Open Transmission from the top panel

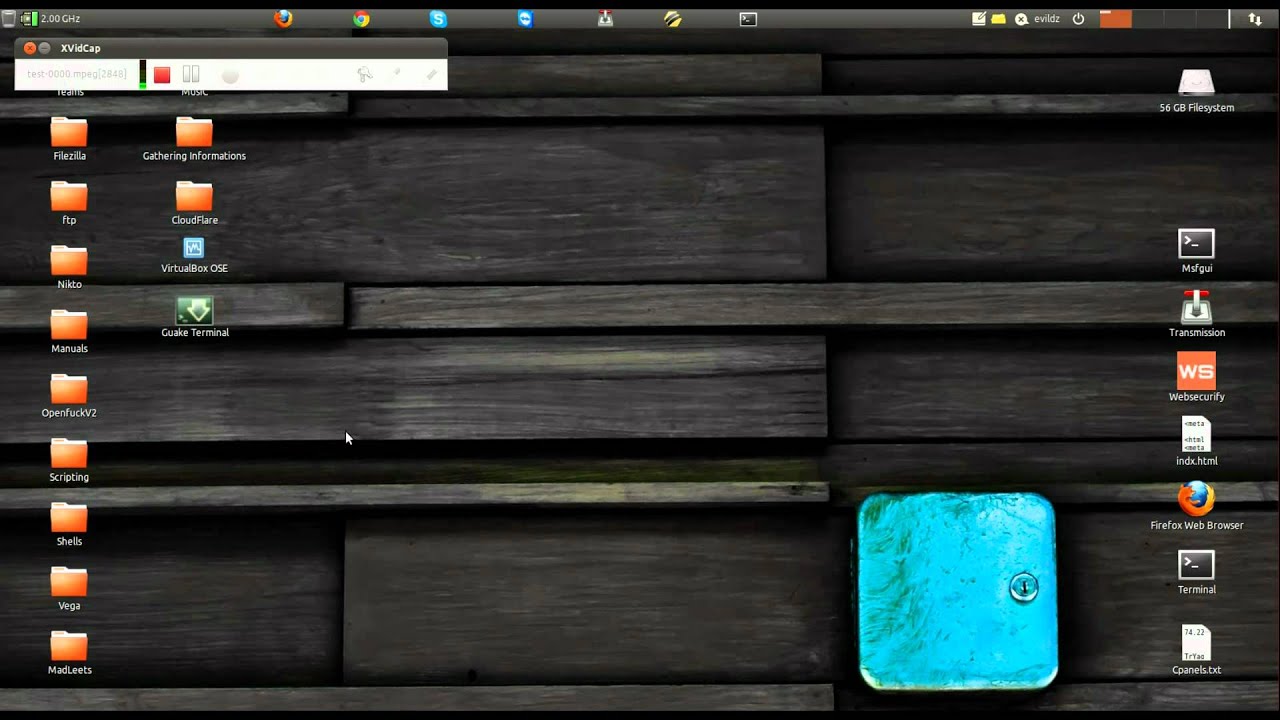pos(605,18)
